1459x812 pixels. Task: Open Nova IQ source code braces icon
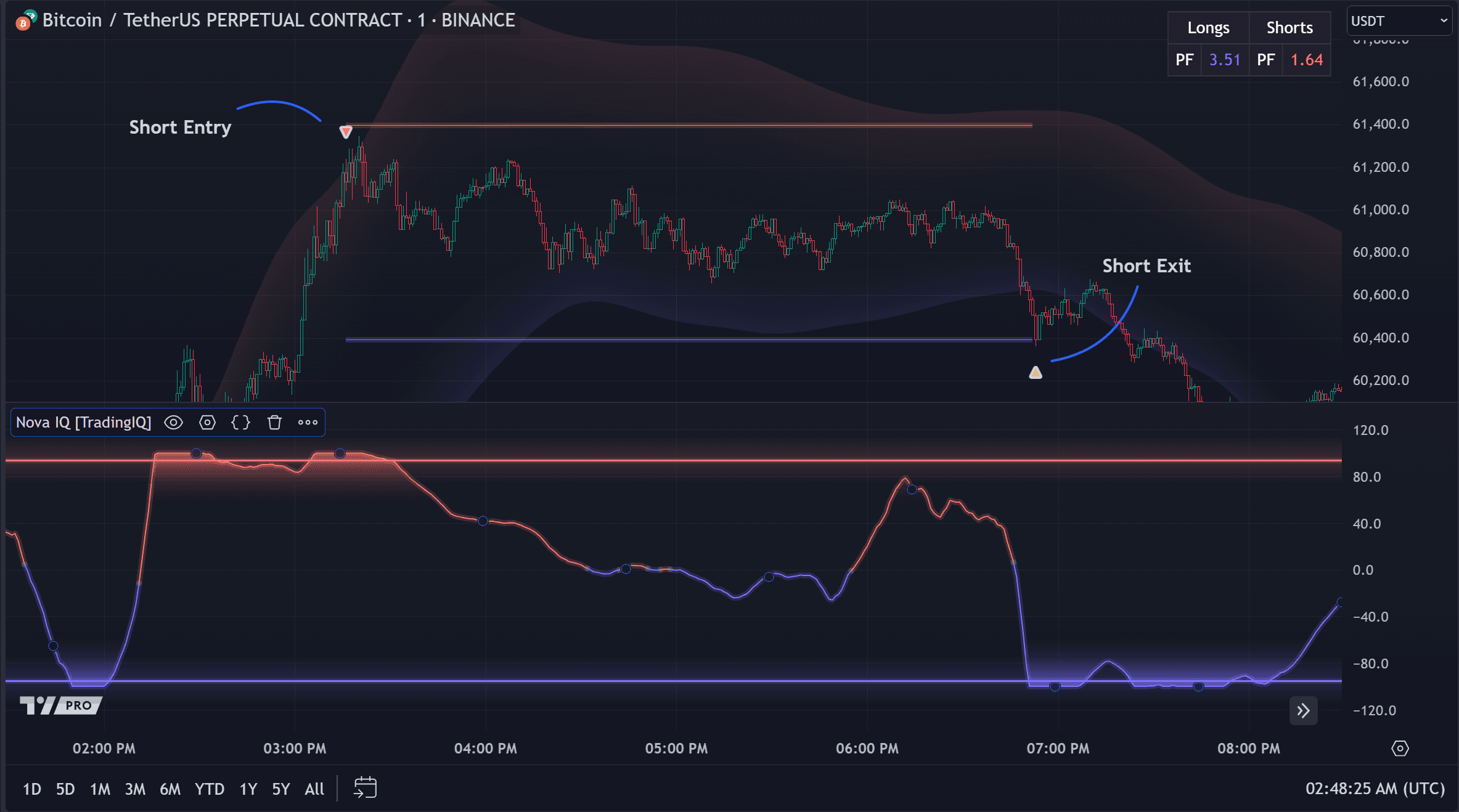tap(241, 423)
